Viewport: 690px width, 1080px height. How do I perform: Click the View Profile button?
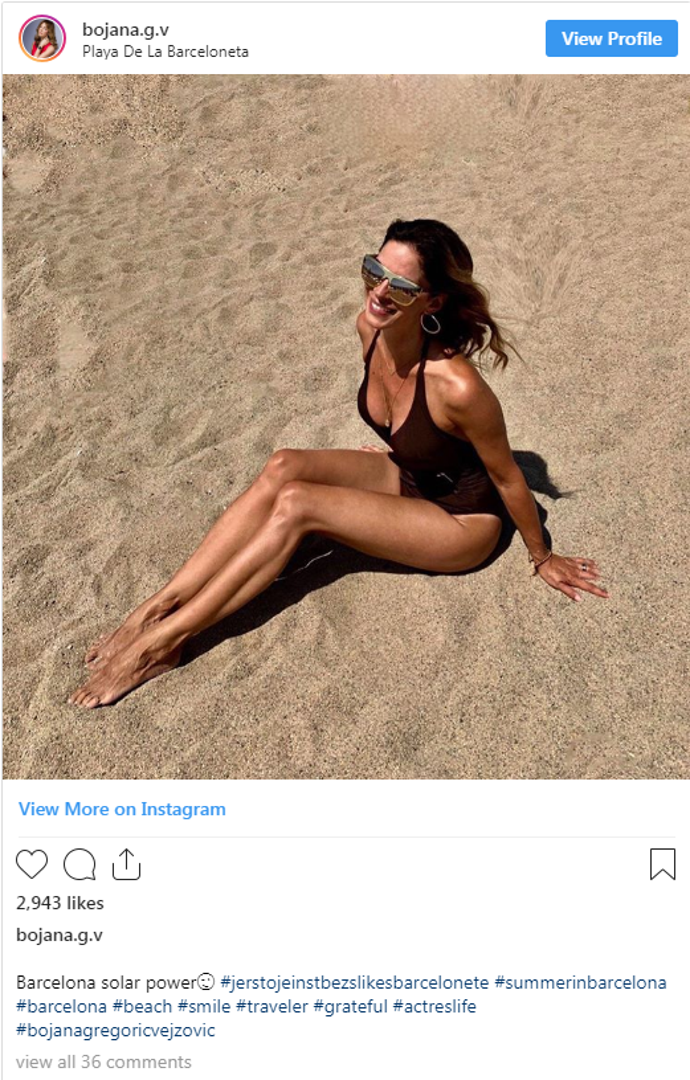point(611,39)
